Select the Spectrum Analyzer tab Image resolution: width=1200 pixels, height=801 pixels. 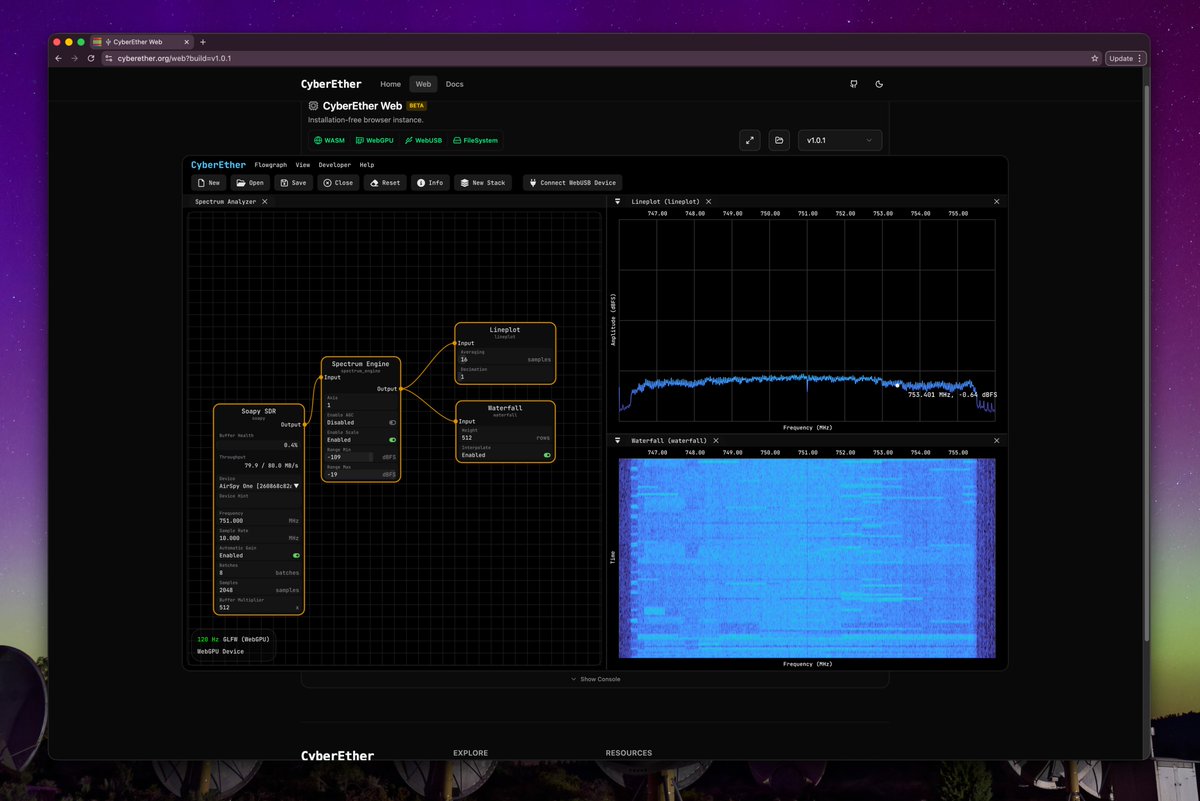tap(226, 202)
